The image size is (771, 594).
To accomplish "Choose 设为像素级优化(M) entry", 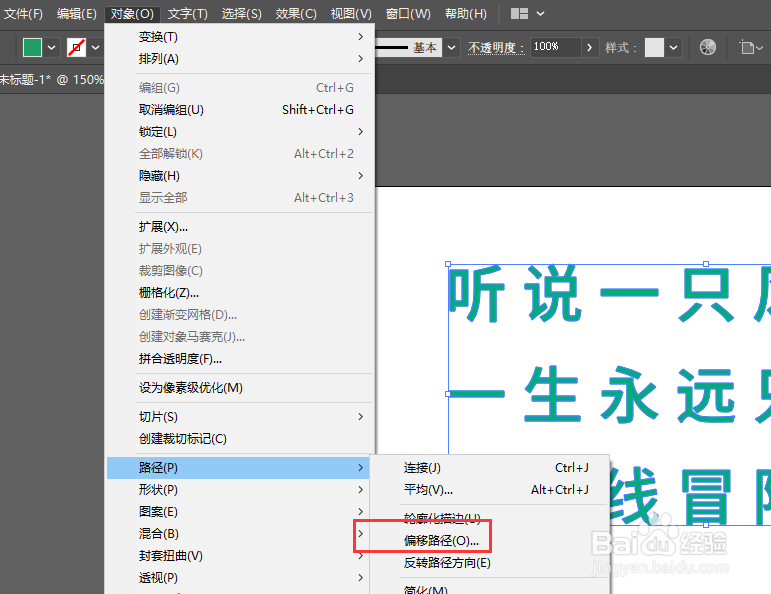I will click(x=239, y=388).
